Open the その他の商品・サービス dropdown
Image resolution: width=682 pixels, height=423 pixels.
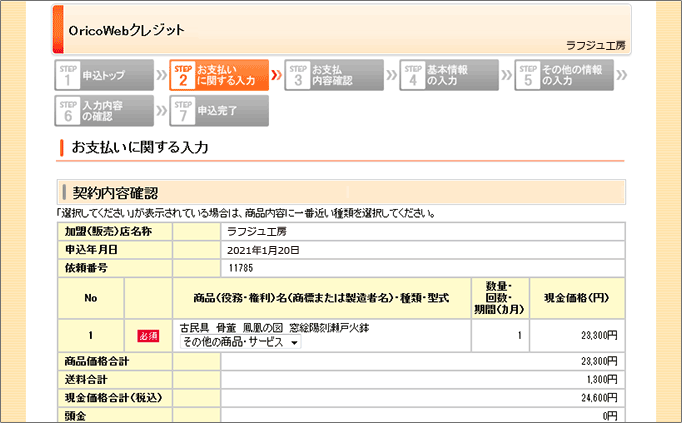pyautogui.click(x=240, y=343)
